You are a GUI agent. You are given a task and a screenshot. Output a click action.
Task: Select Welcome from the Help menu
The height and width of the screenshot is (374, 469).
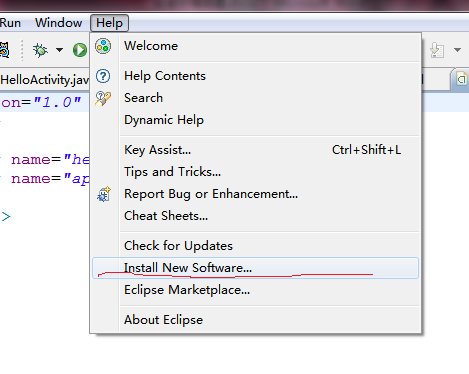(255, 46)
